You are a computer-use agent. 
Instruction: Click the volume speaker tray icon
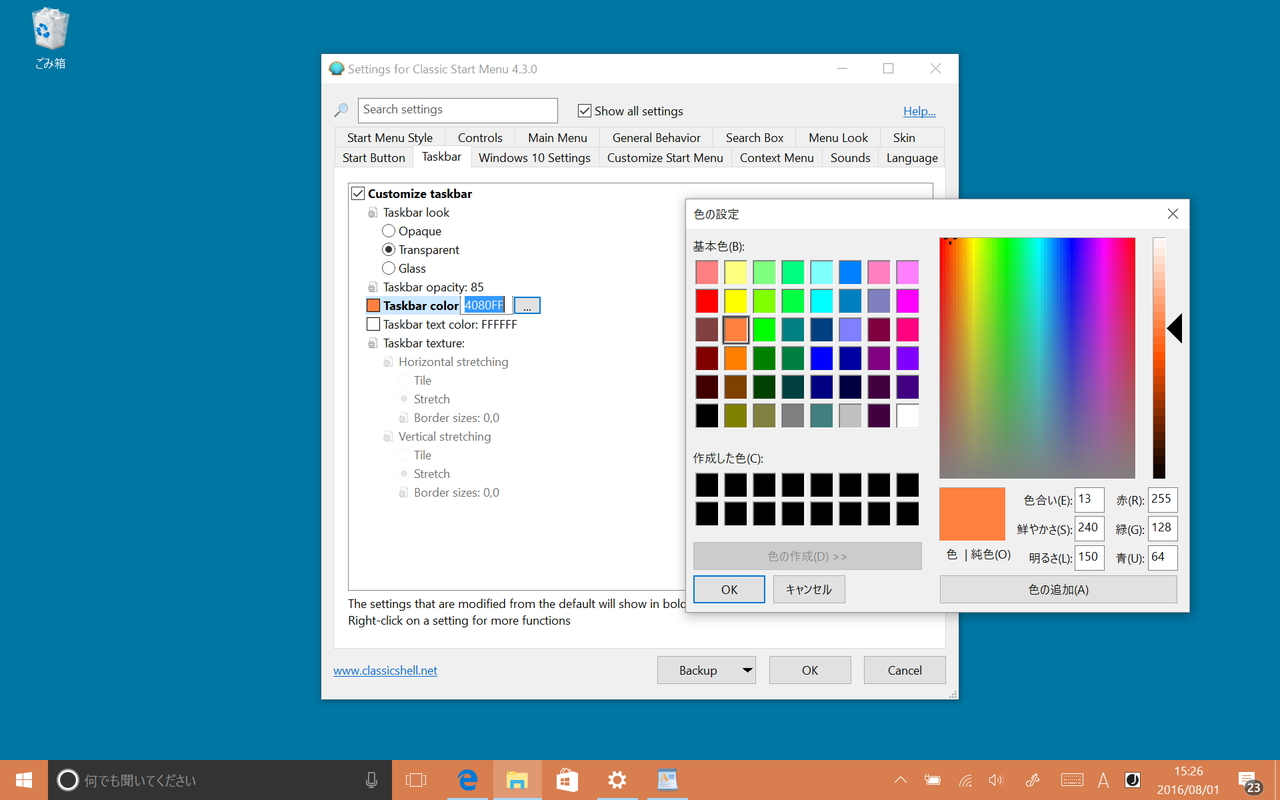pos(996,780)
